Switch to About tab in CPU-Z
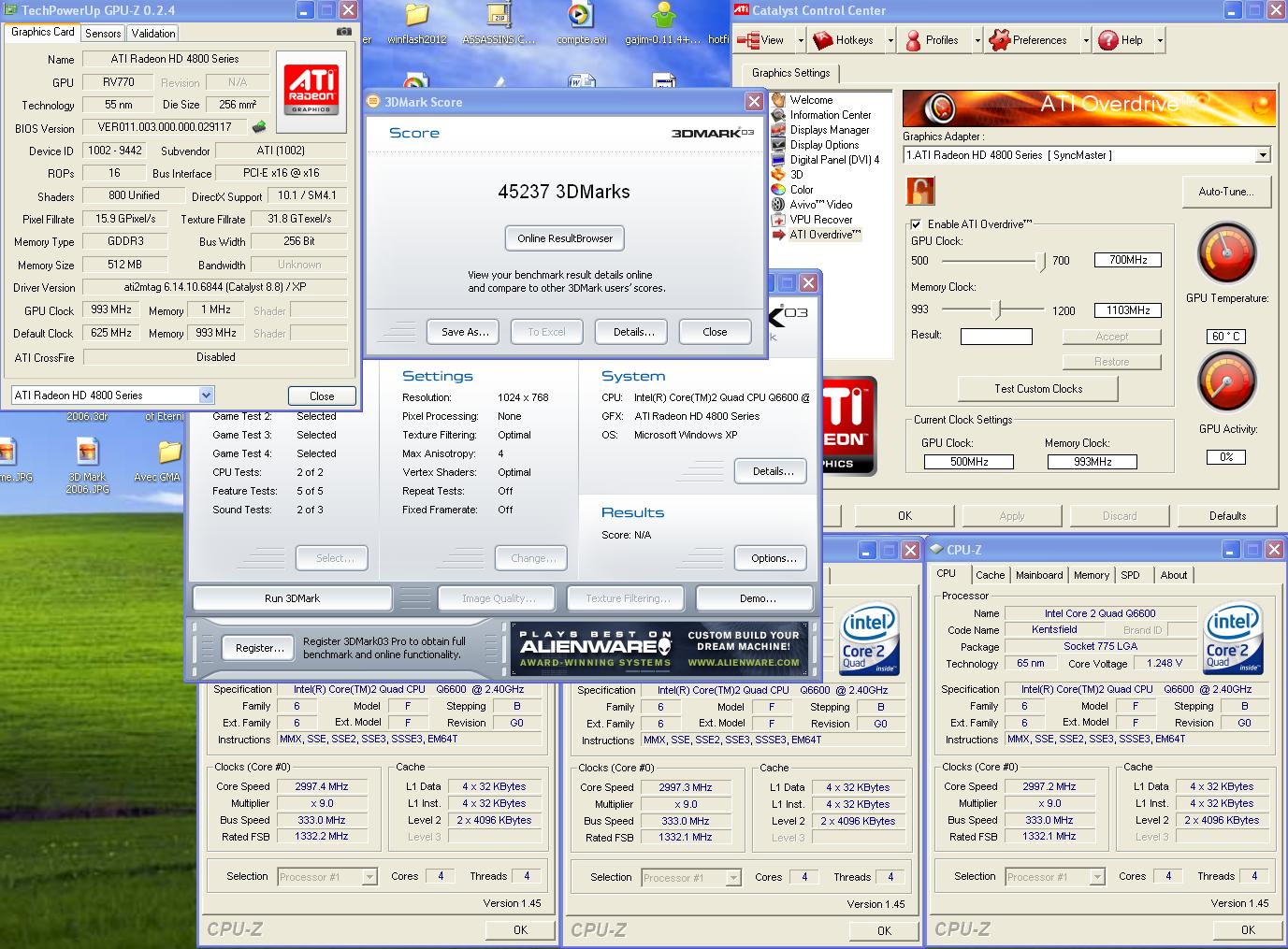 point(1173,575)
